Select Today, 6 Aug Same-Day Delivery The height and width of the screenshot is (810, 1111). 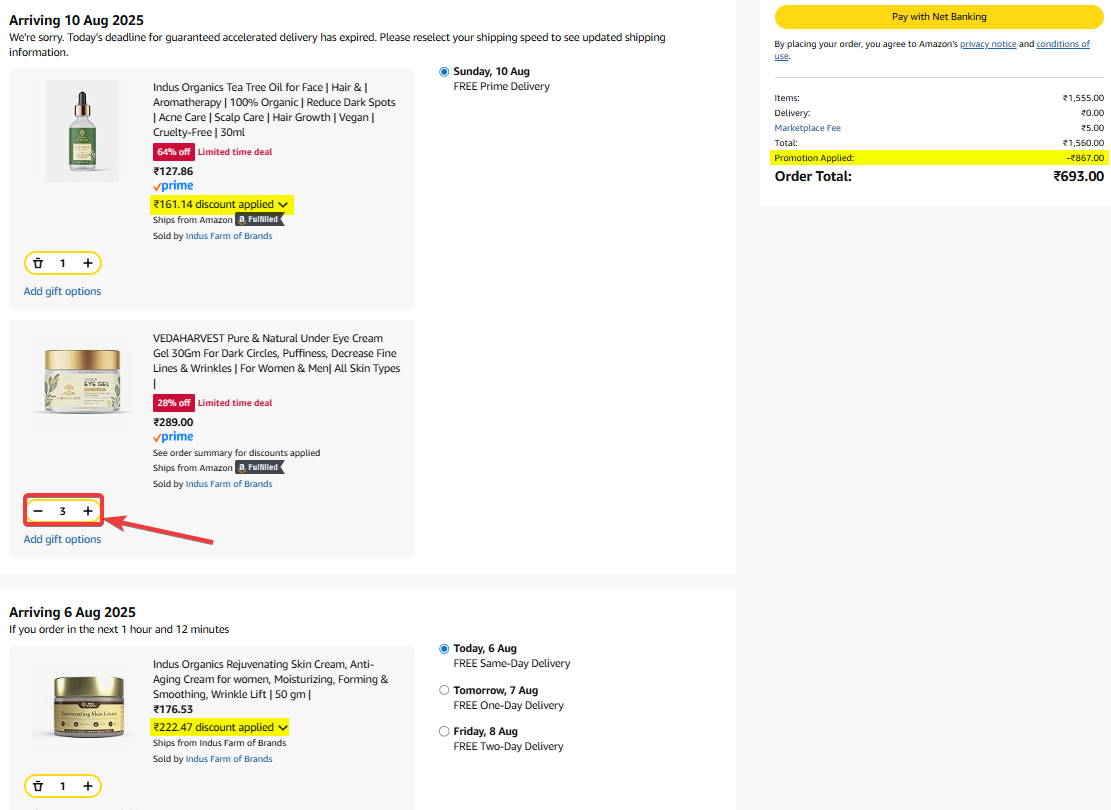tap(444, 648)
